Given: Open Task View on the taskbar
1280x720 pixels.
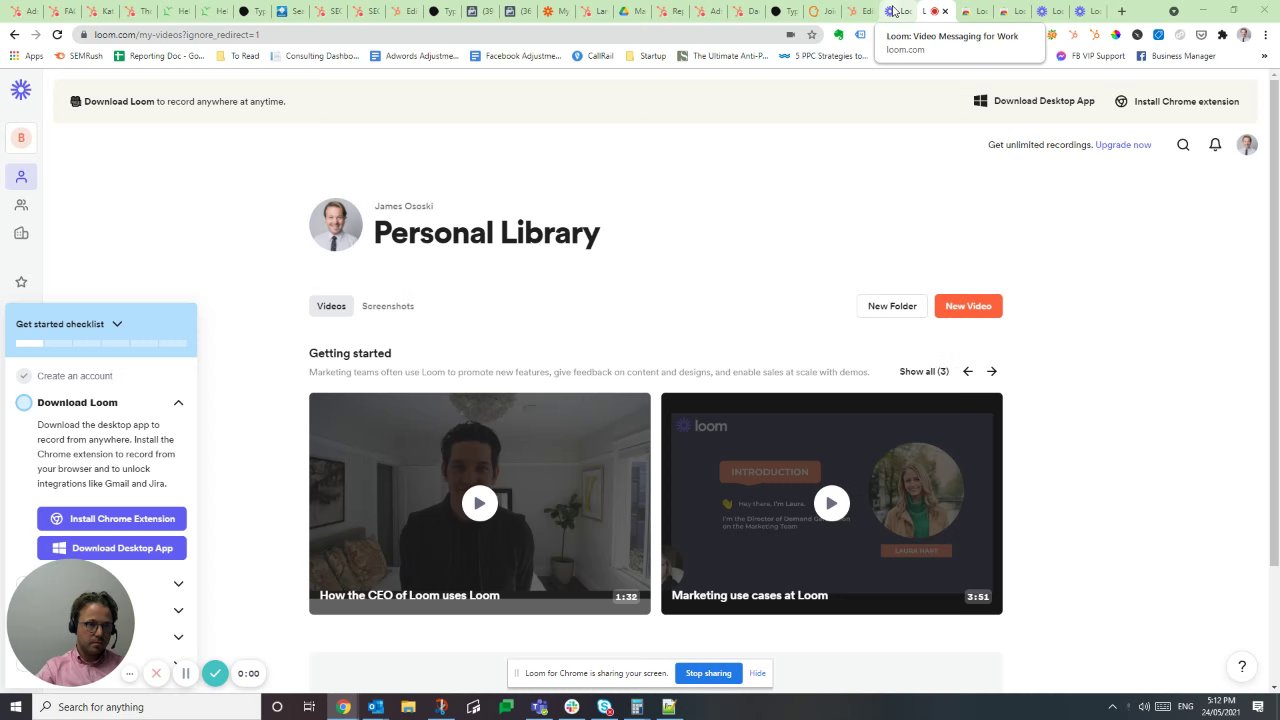Looking at the screenshot, I should coord(309,707).
